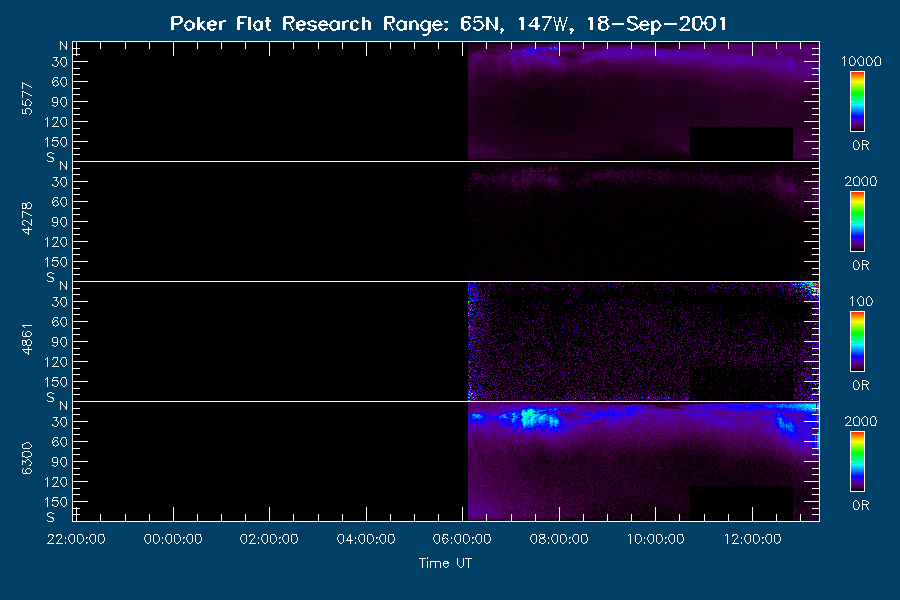
Task: Click the N label atop the 5577 panel
Action: coord(63,46)
